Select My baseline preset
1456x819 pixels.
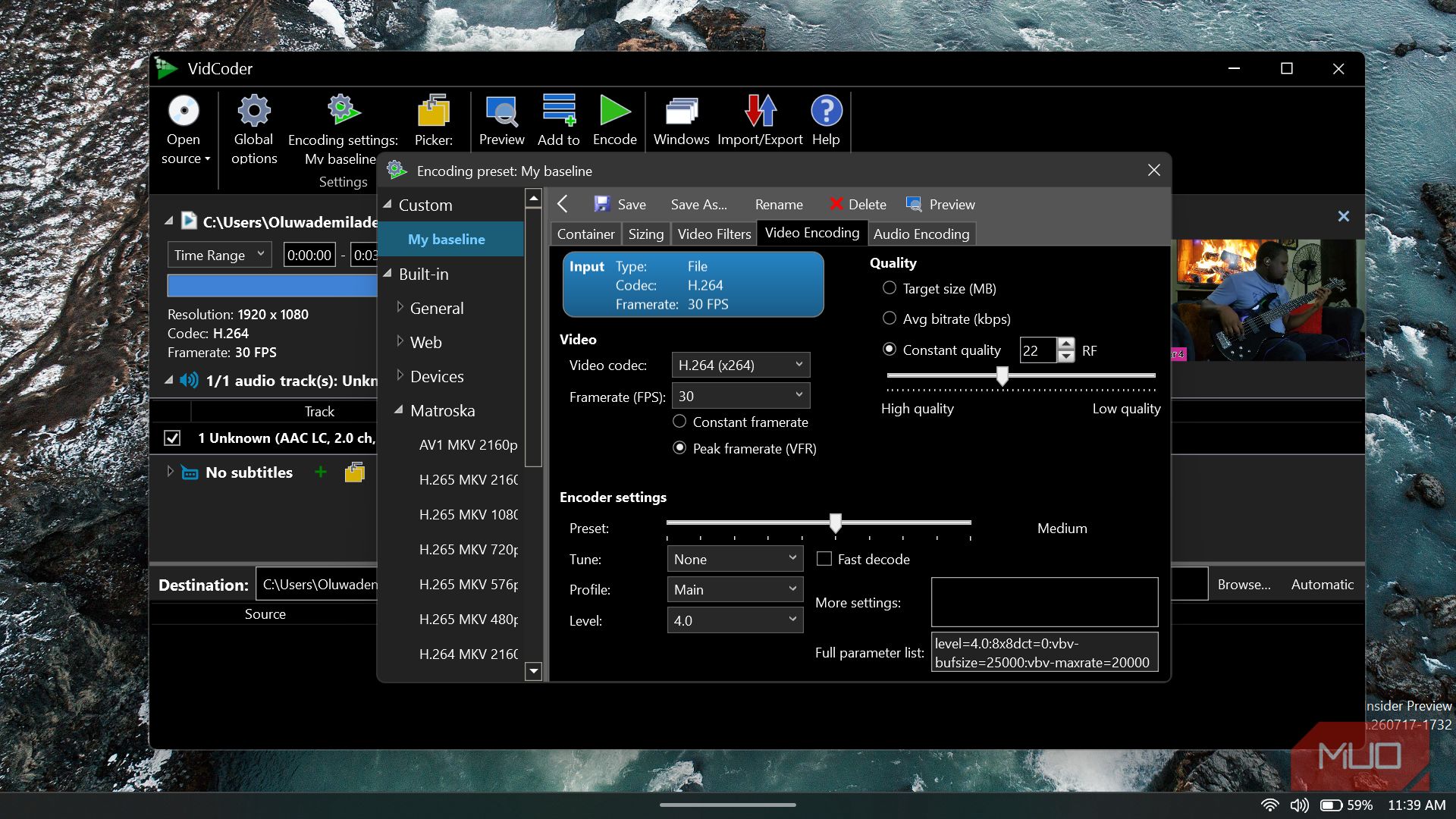tap(450, 239)
